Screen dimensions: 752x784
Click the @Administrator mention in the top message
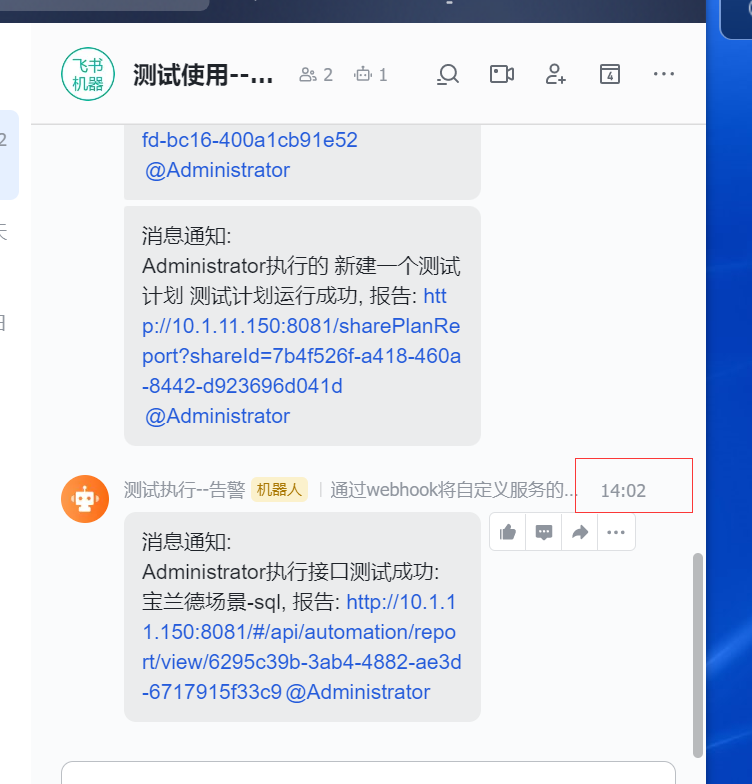coord(218,170)
